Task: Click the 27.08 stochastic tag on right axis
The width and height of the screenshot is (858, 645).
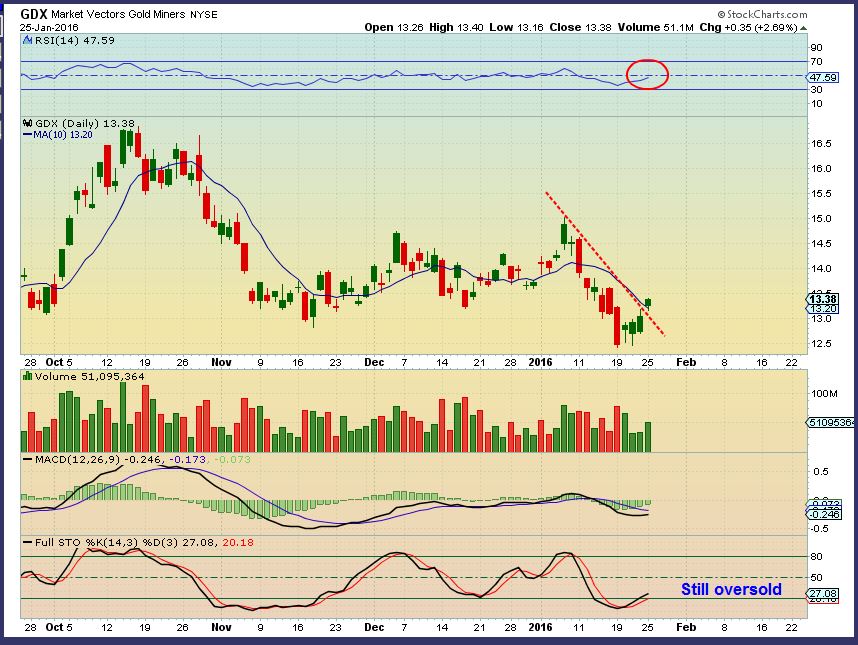Action: (824, 594)
